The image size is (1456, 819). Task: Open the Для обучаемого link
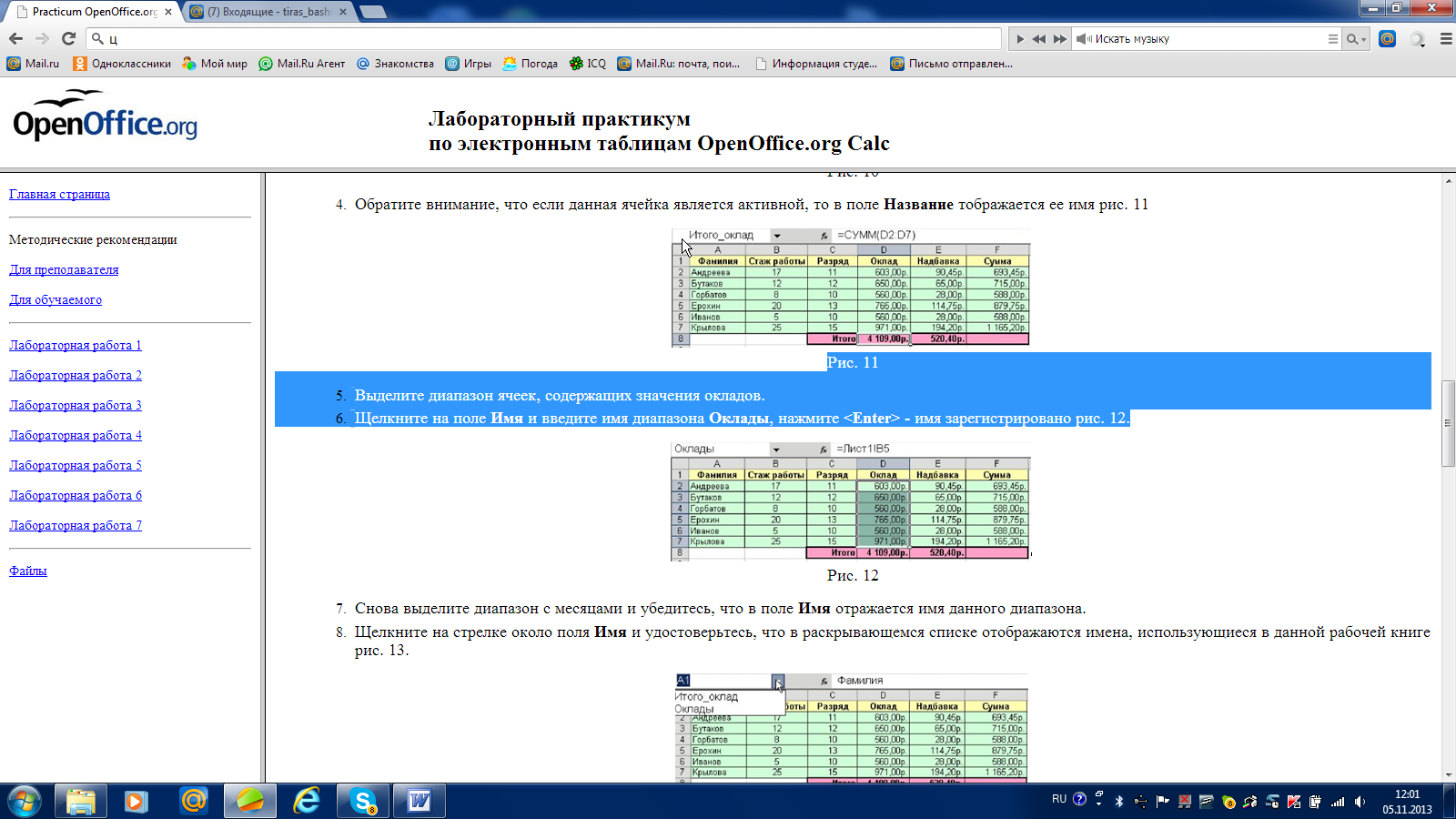tap(56, 299)
